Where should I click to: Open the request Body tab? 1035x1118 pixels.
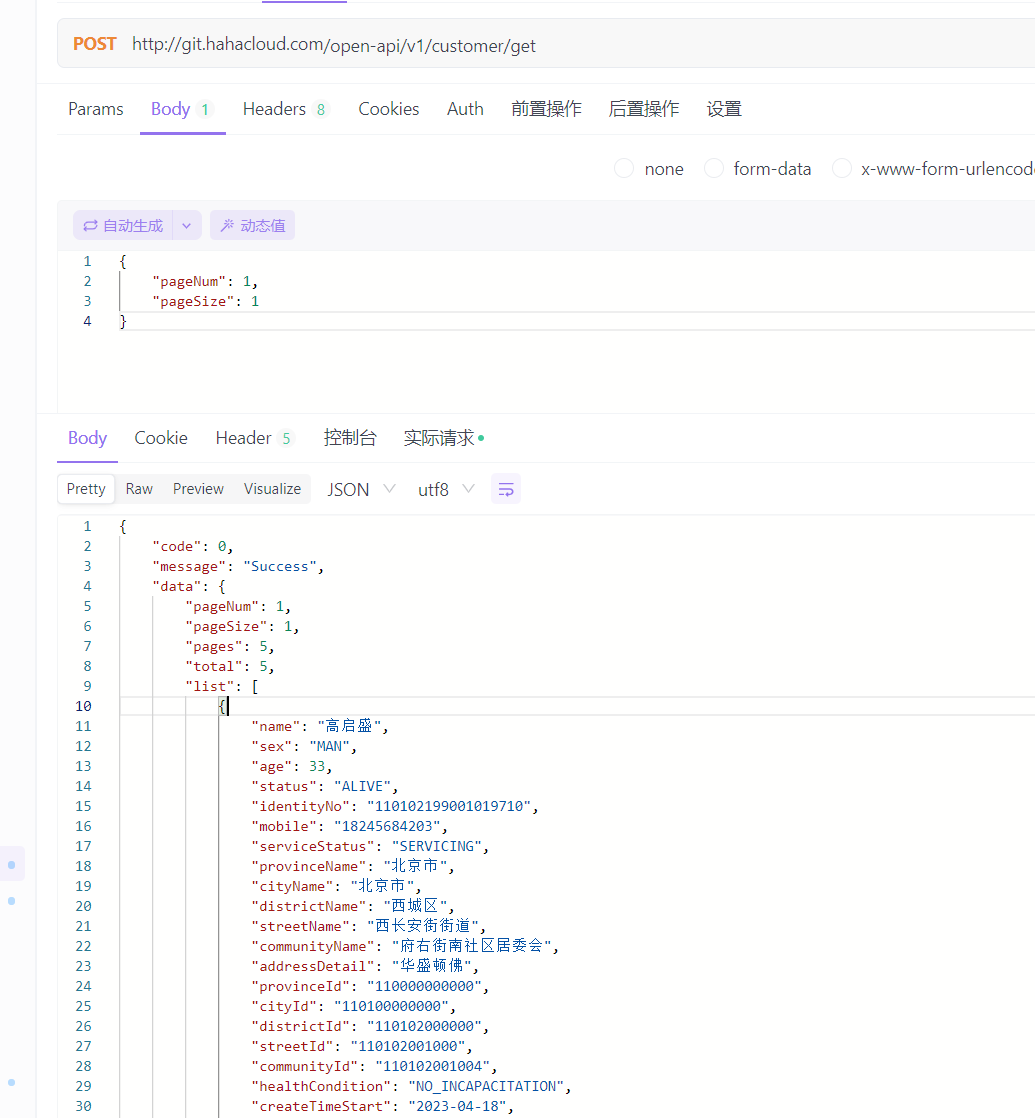pyautogui.click(x=182, y=109)
